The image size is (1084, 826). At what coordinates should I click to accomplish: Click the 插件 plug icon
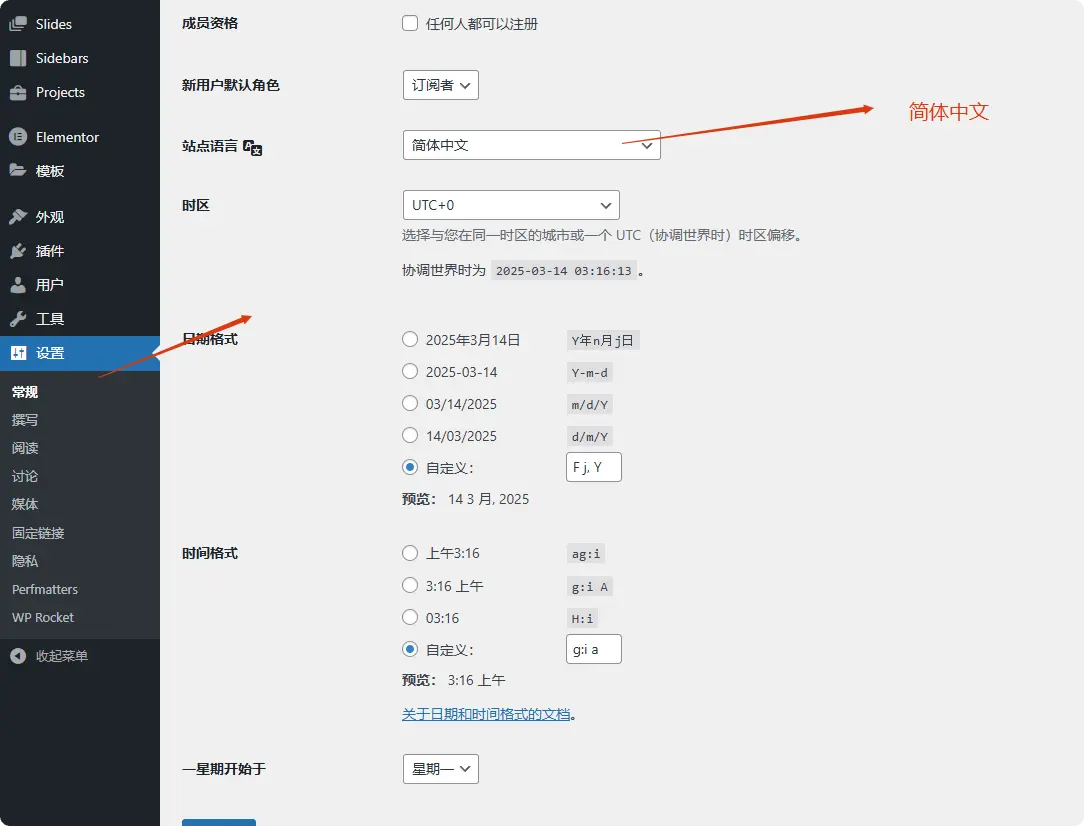tap(18, 251)
